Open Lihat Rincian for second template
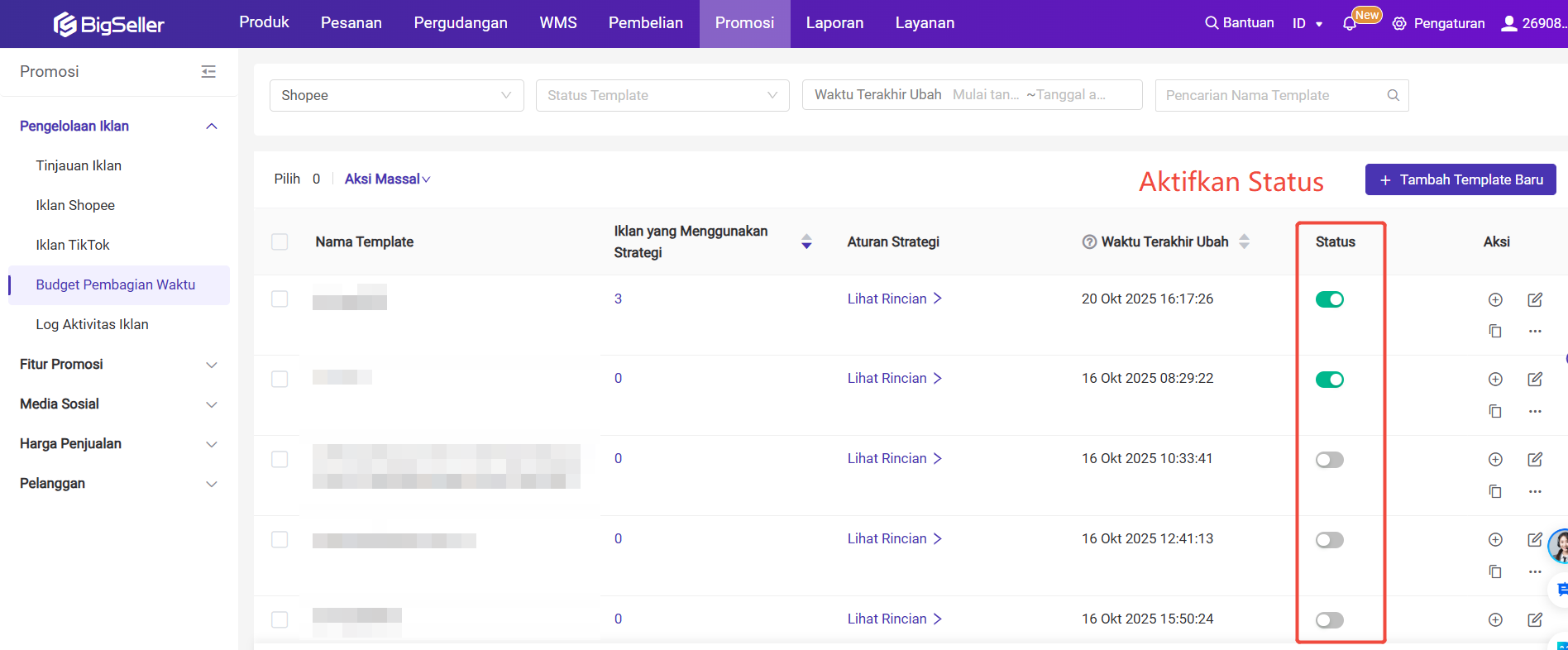 click(x=894, y=378)
